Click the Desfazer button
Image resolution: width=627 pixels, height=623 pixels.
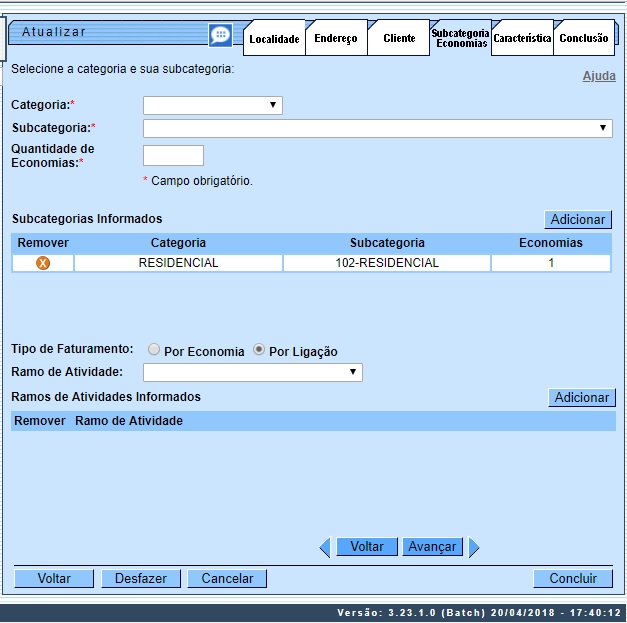pyautogui.click(x=141, y=578)
